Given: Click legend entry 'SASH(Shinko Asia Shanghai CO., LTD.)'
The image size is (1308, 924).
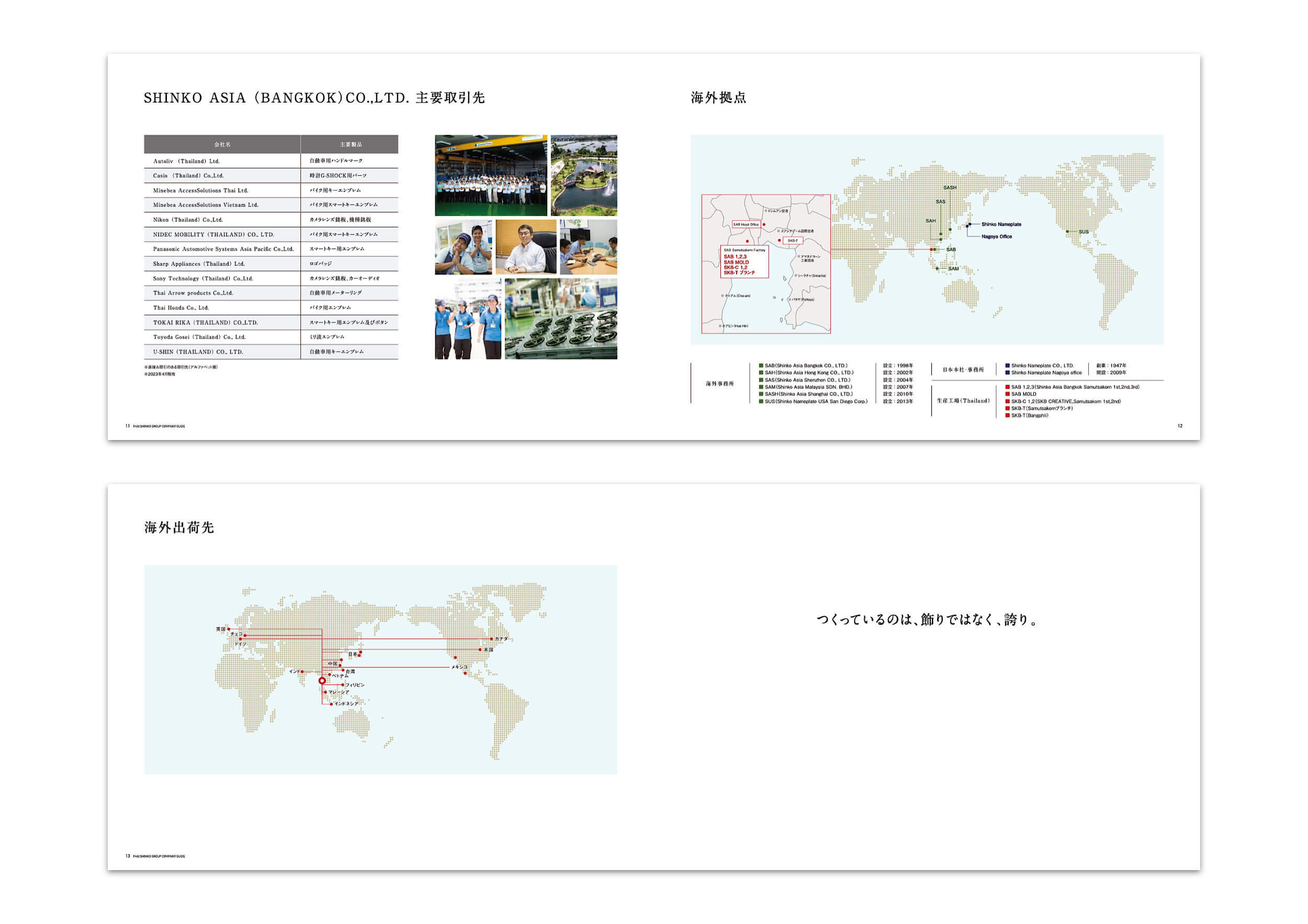Looking at the screenshot, I should coord(806,394).
